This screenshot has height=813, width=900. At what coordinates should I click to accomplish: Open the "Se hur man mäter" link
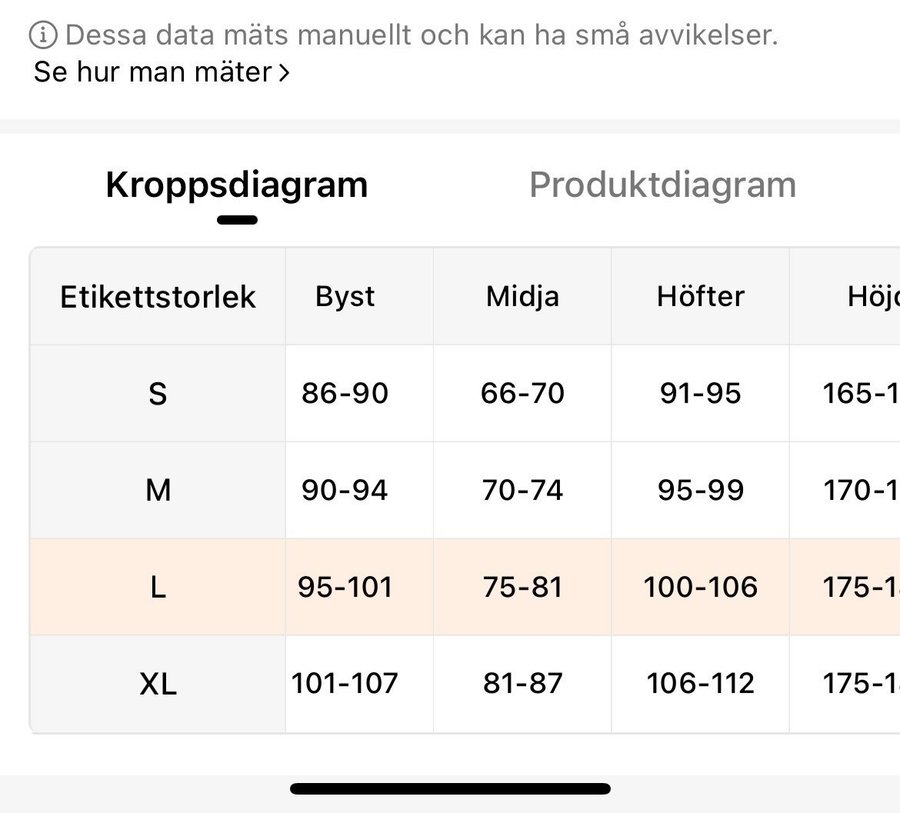(x=153, y=72)
